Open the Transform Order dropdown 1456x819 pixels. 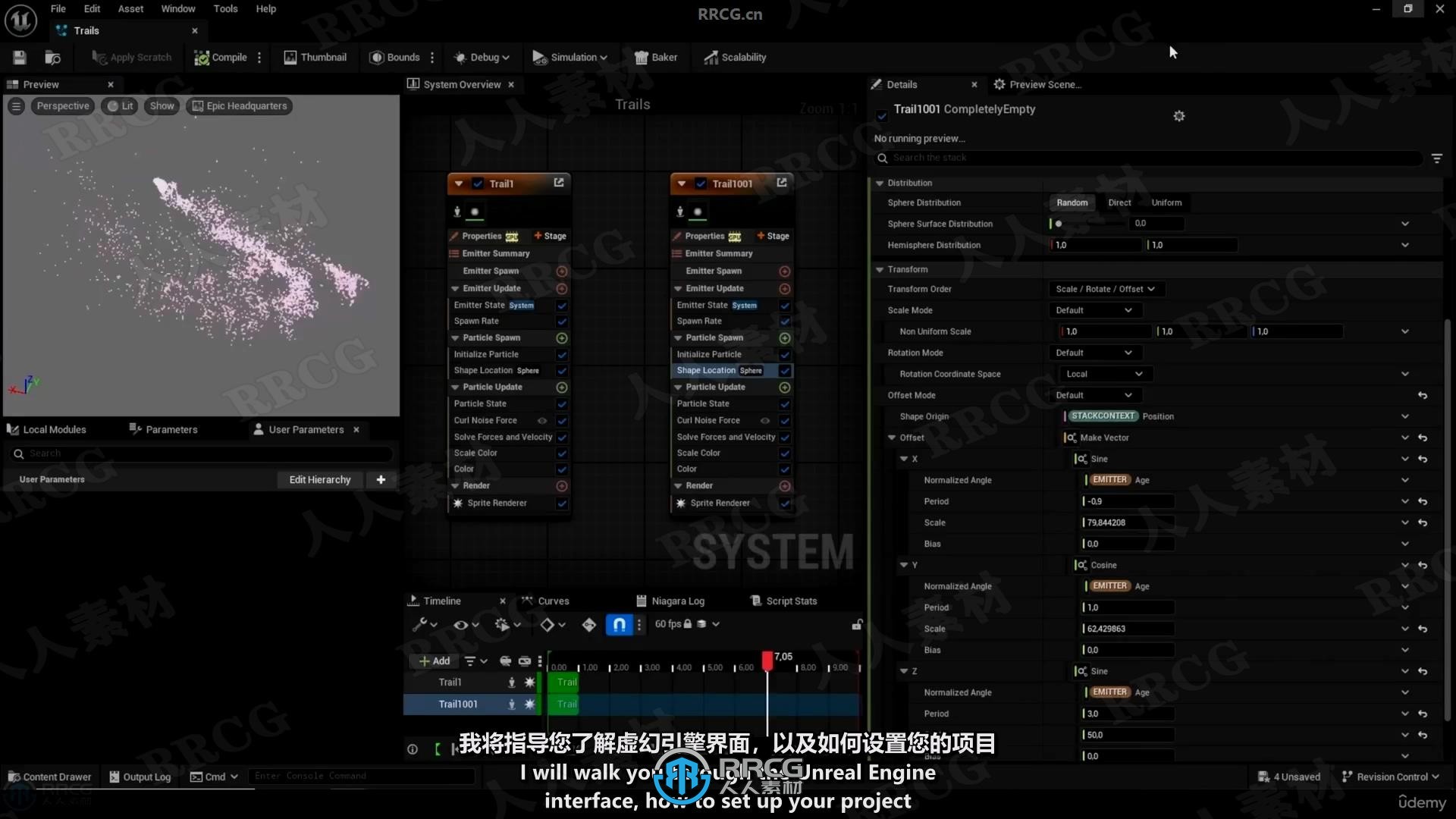[1106, 289]
